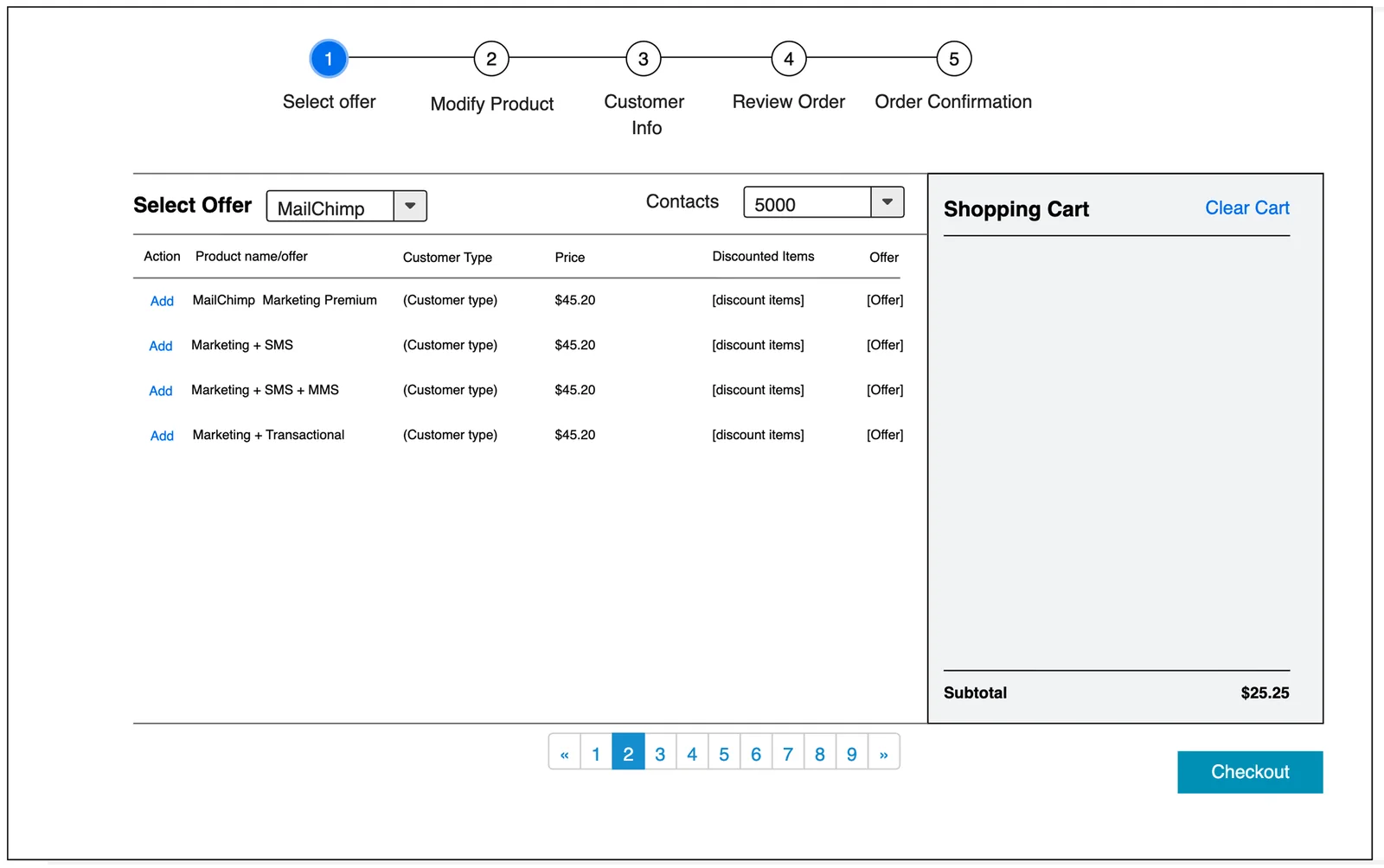Go to step 5 circle Order Confirmation
Viewport: 1384px width, 868px height.
point(954,59)
